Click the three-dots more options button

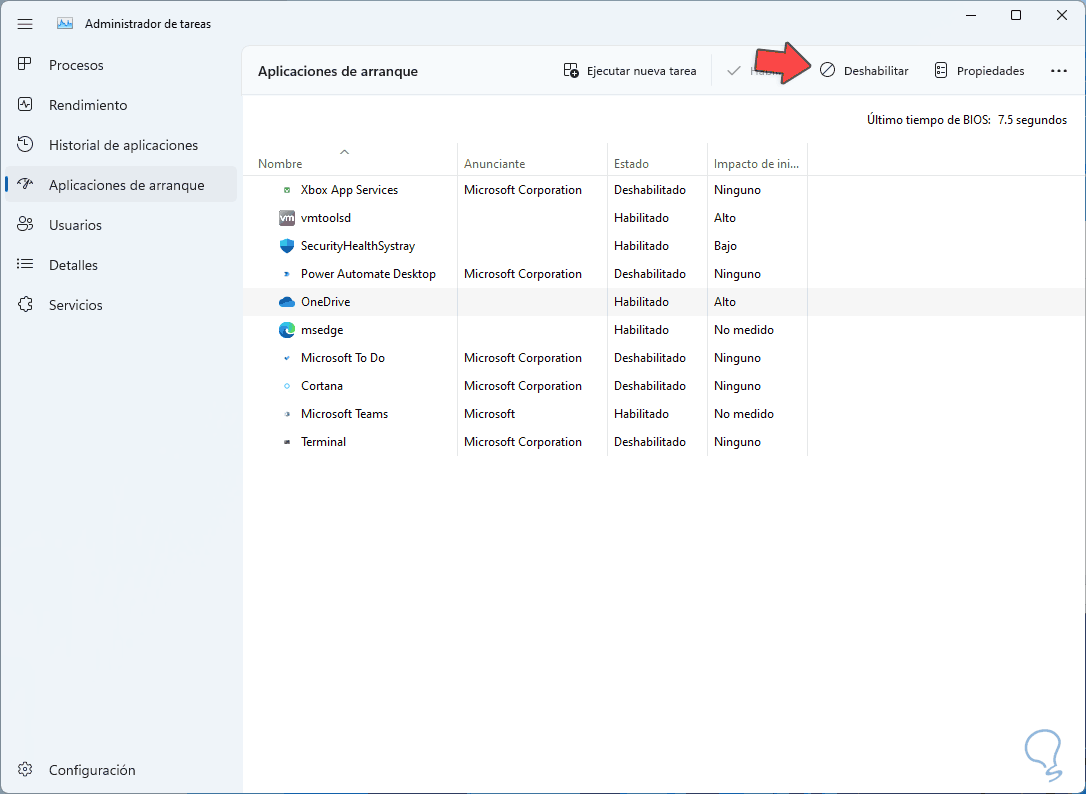point(1059,71)
